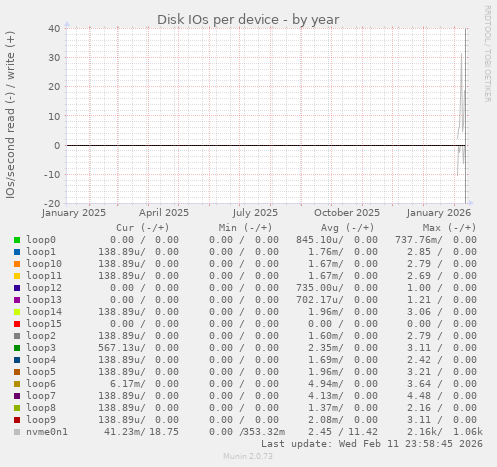Click the 'Avg (-/+)' column header
The width and height of the screenshot is (497, 467).
347,228
